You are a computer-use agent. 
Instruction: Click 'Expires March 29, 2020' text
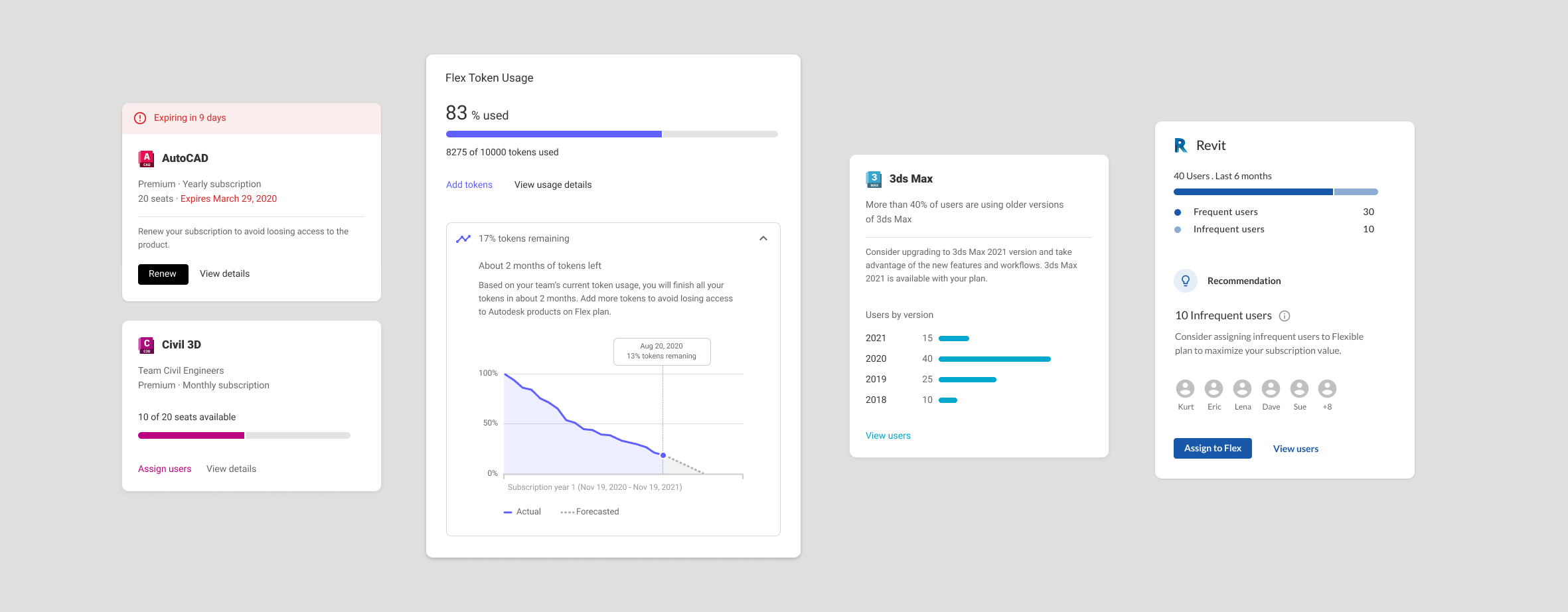228,198
